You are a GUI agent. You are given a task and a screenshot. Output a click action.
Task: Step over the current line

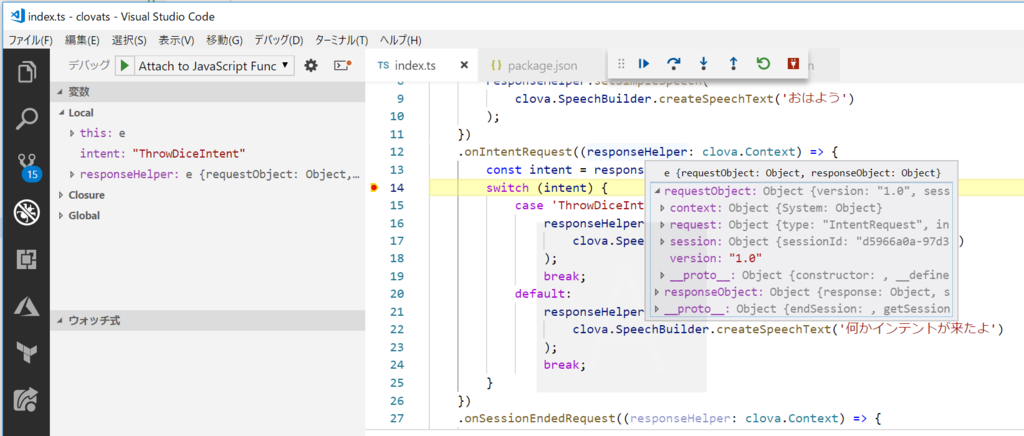(x=673, y=63)
